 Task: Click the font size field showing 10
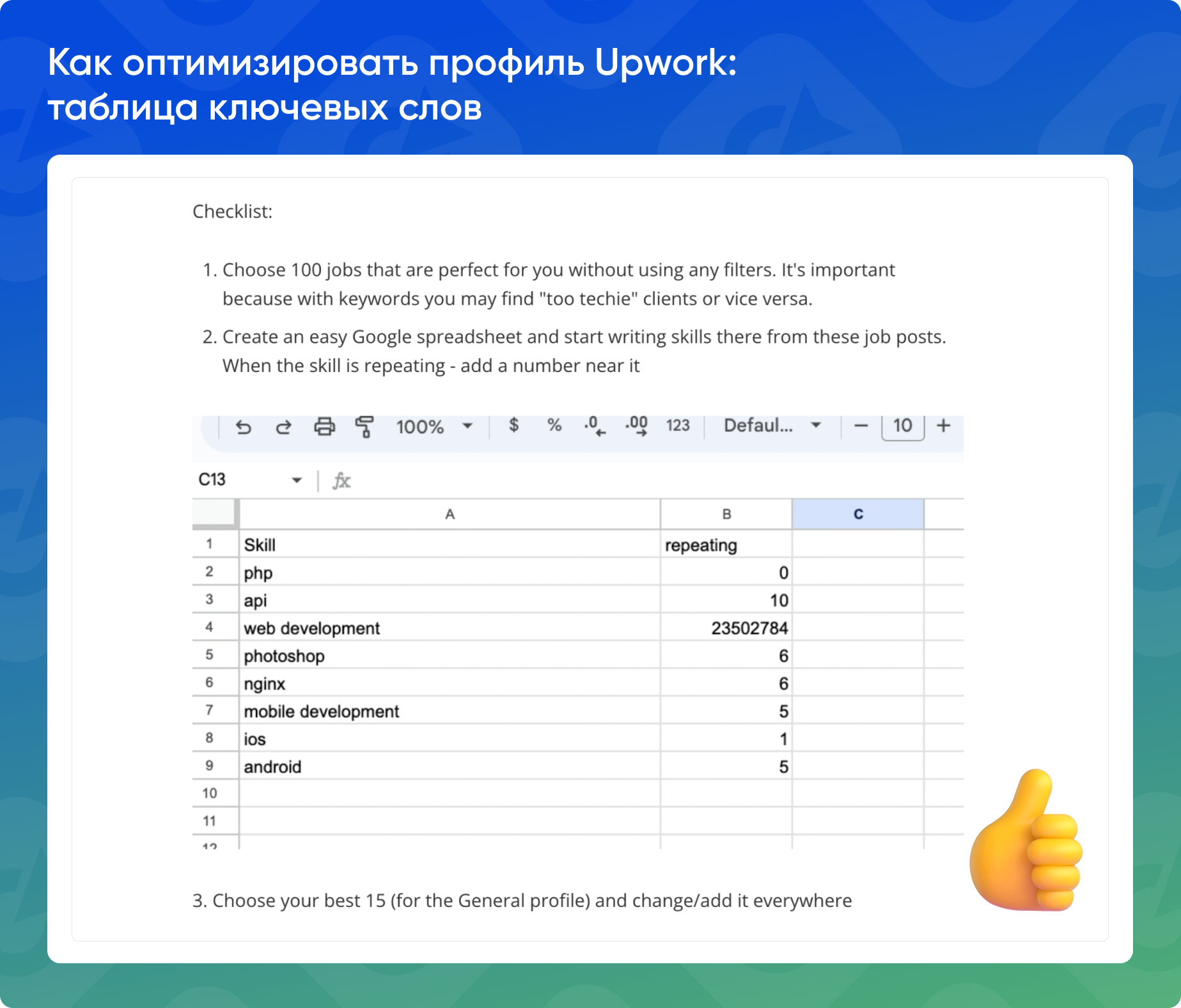tap(902, 425)
